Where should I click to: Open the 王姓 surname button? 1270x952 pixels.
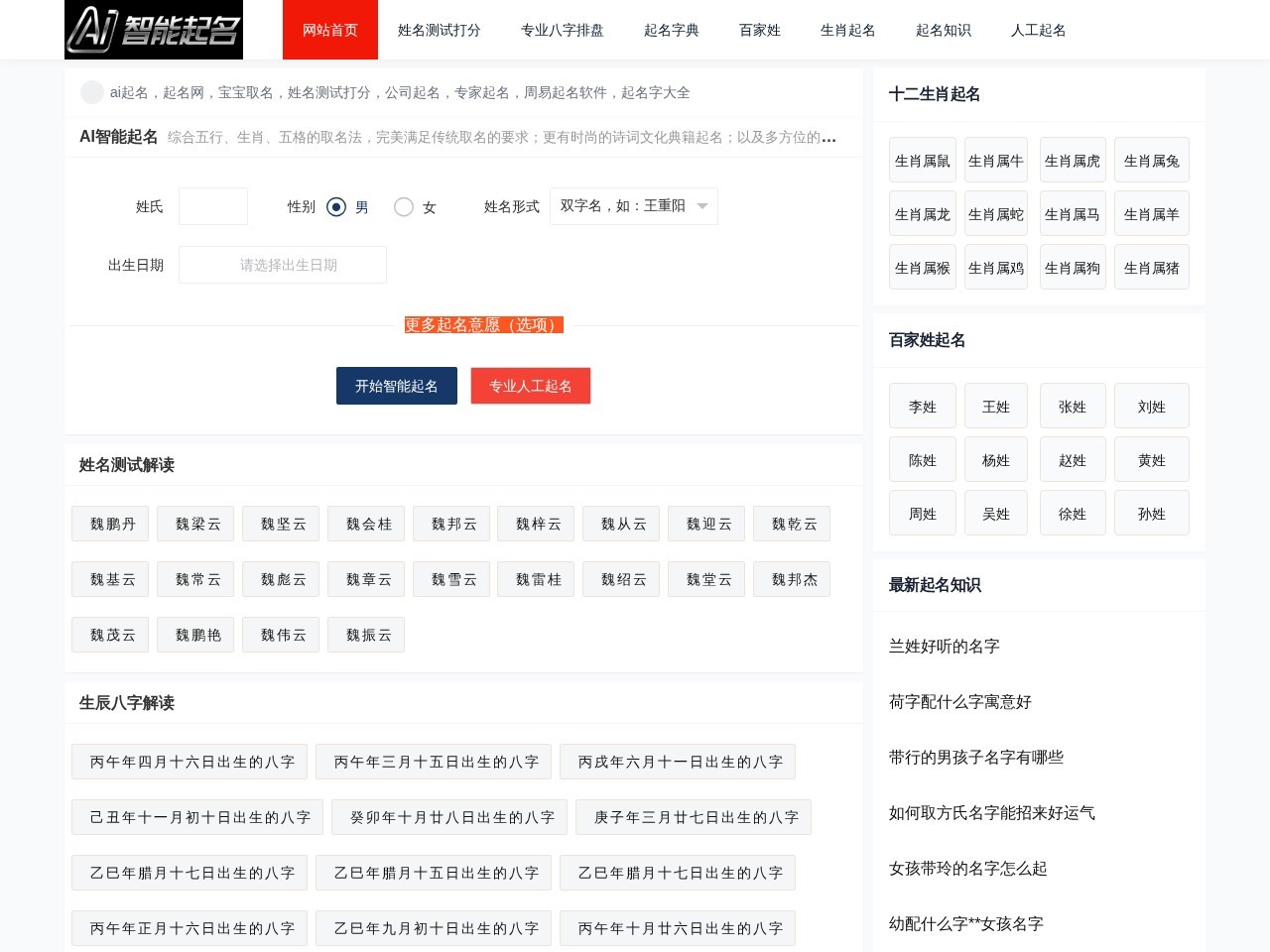[x=996, y=406]
